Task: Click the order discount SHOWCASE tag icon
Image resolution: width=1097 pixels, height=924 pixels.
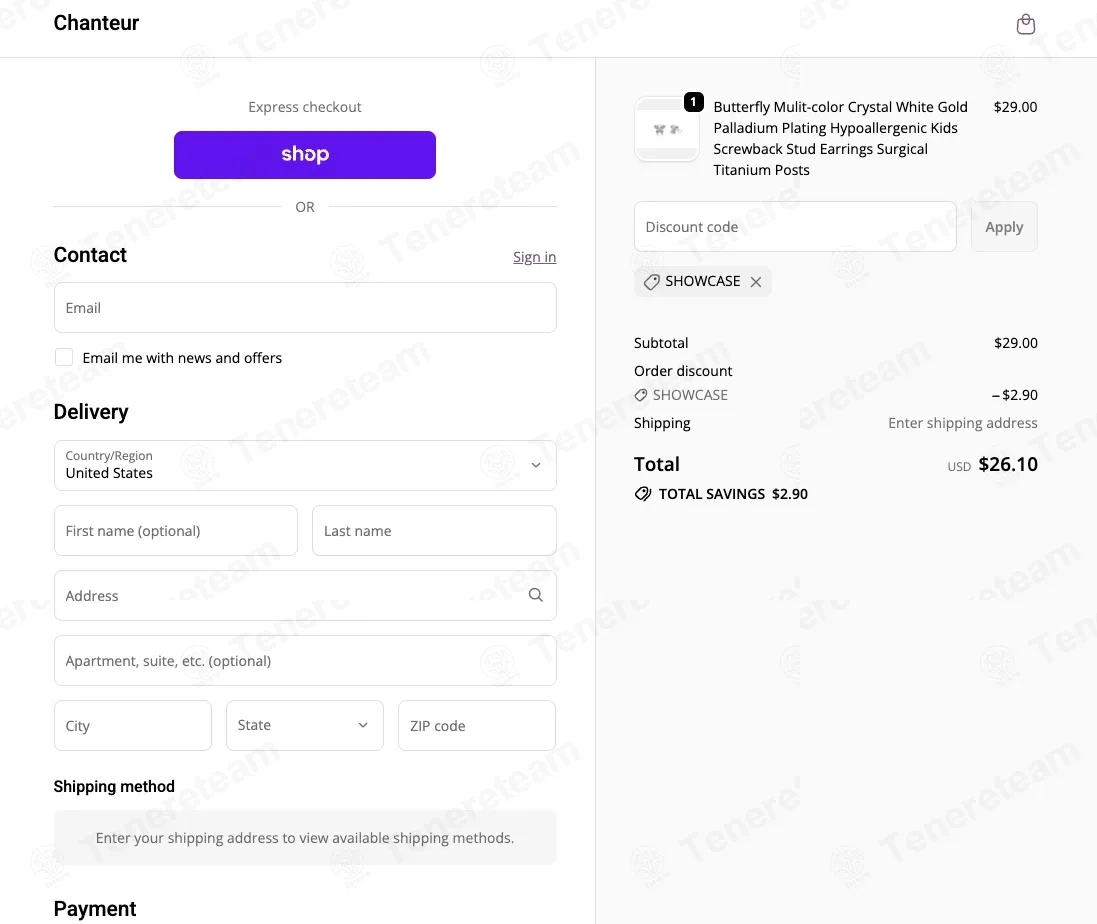Action: point(640,395)
